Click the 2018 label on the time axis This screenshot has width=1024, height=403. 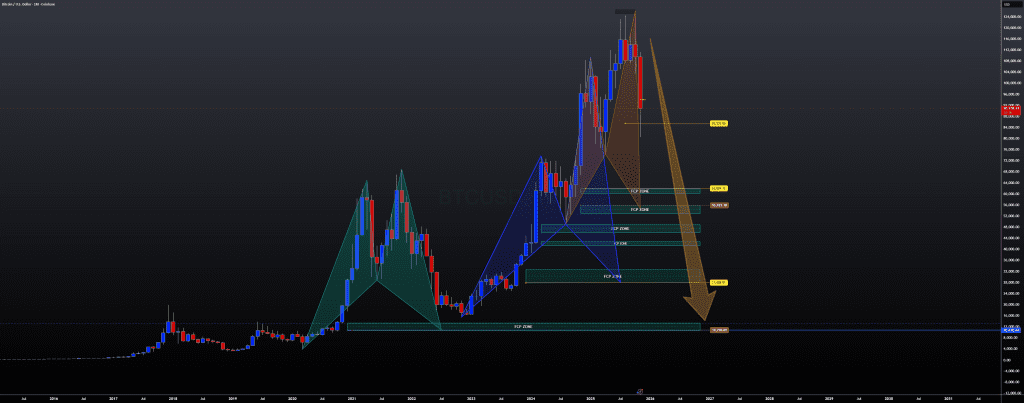(x=173, y=397)
